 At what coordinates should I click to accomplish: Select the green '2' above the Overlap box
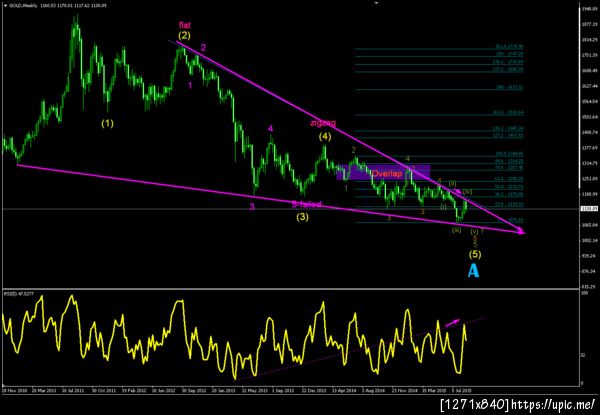[x=354, y=150]
